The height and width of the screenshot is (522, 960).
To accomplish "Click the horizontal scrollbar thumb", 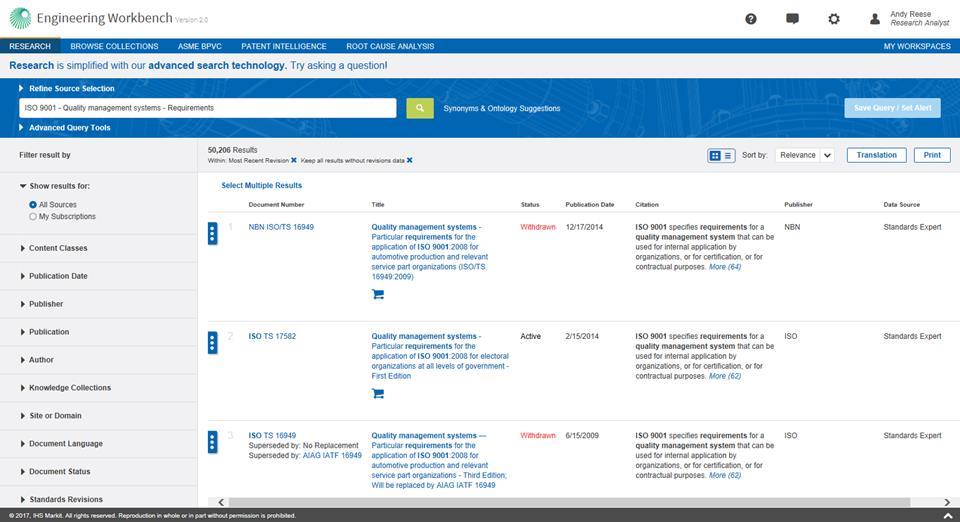I will click(x=569, y=502).
